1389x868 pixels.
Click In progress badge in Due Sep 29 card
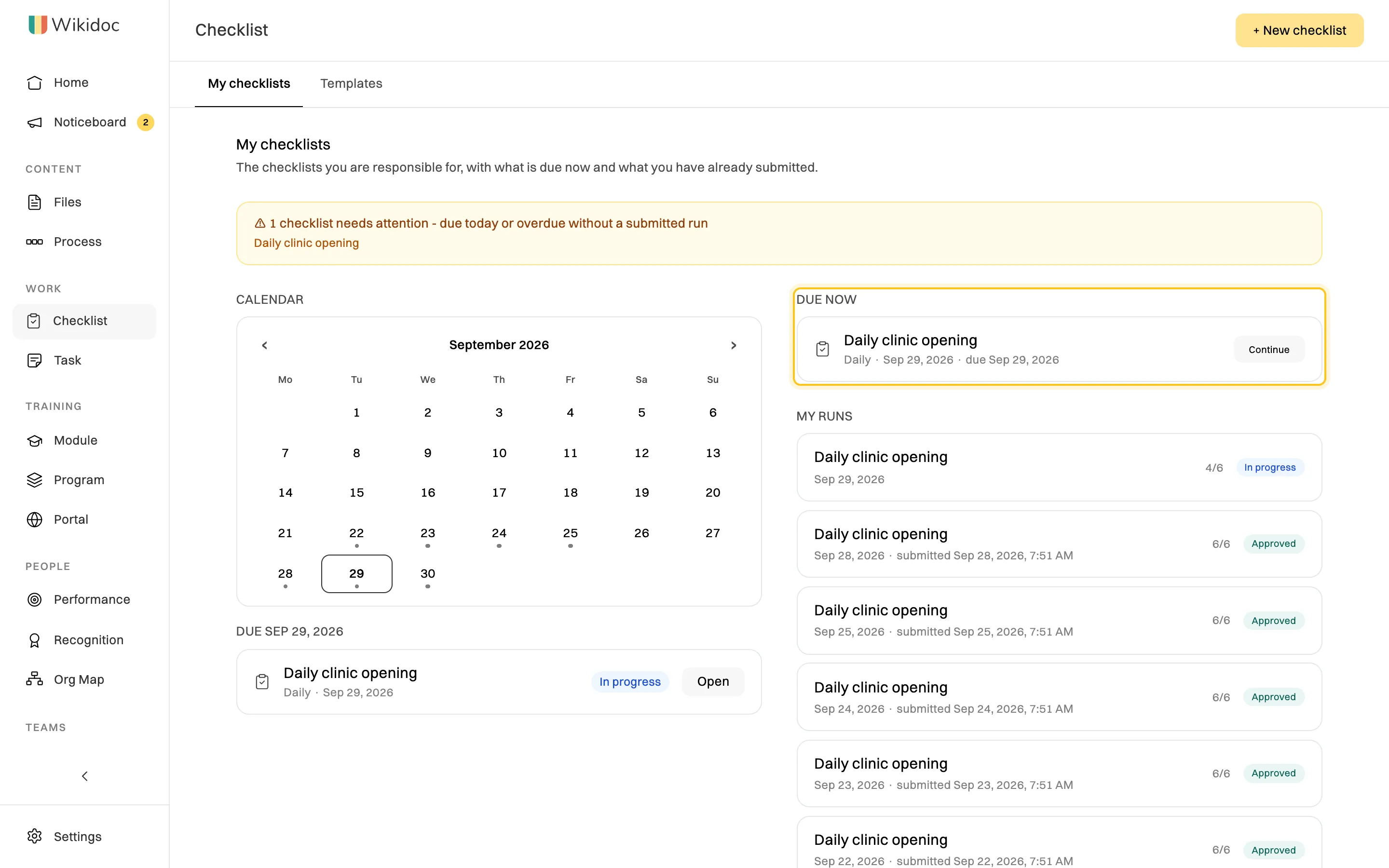[x=630, y=682]
